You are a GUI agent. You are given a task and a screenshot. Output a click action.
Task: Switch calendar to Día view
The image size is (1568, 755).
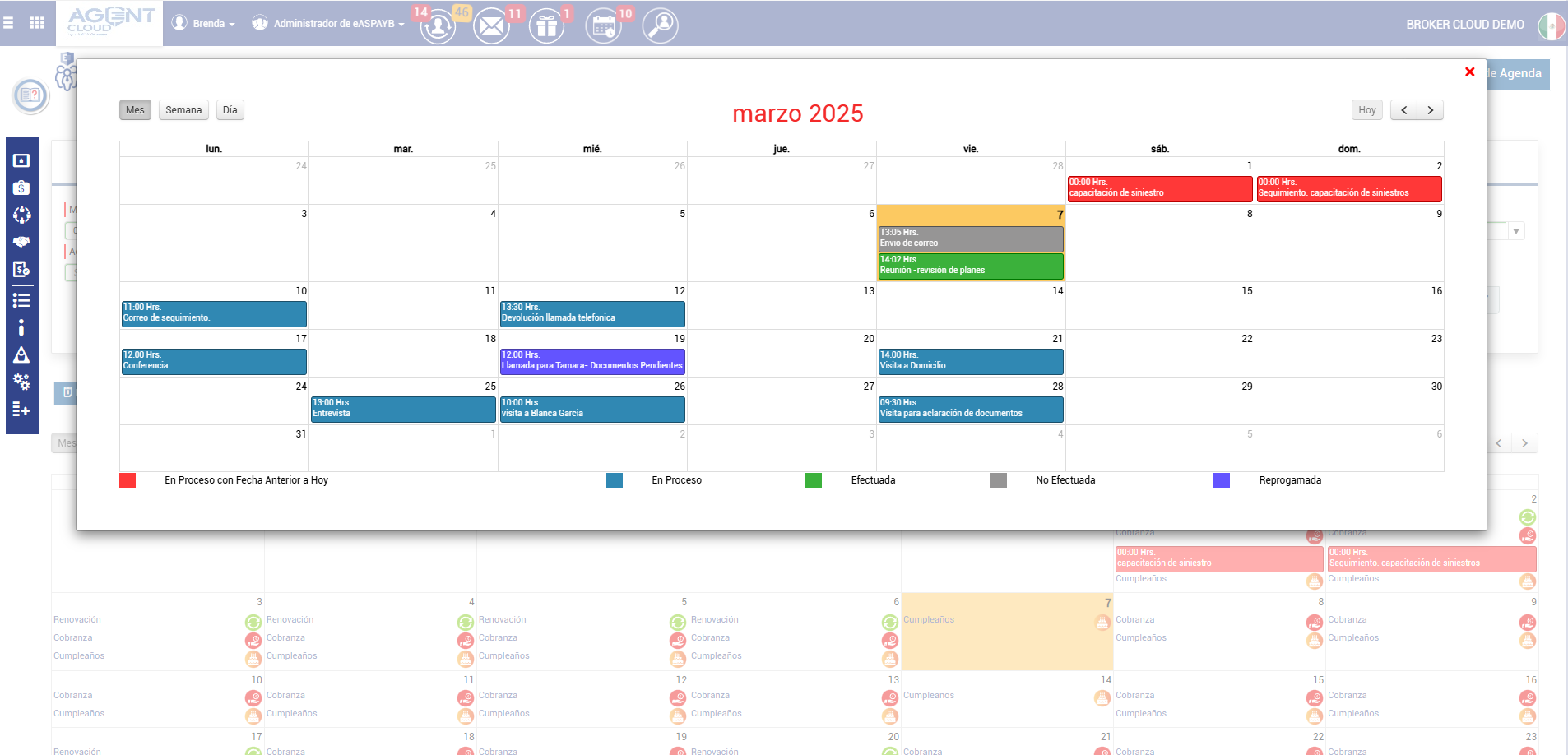[230, 110]
